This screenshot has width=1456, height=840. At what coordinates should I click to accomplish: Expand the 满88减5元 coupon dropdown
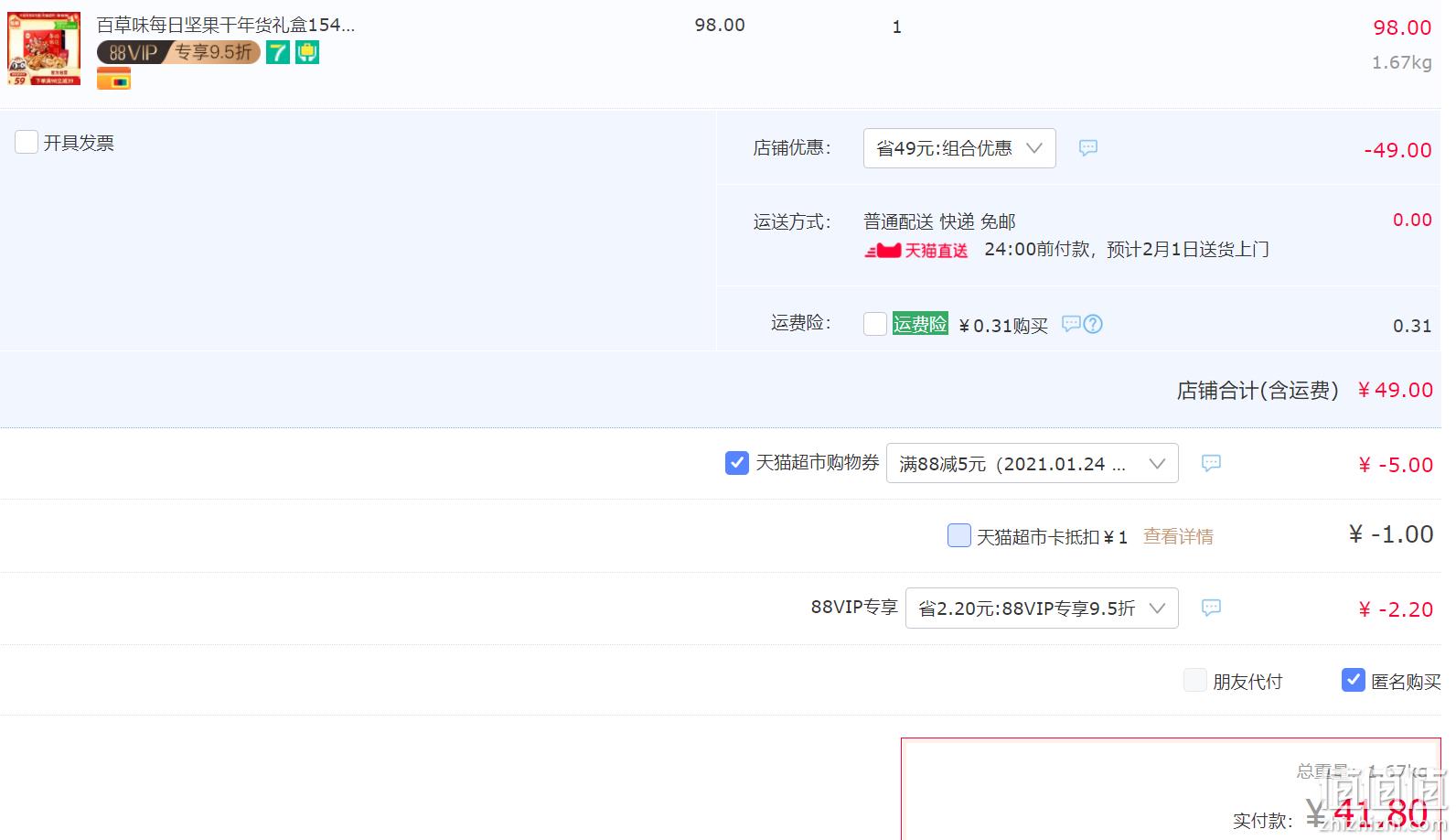coord(1033,464)
